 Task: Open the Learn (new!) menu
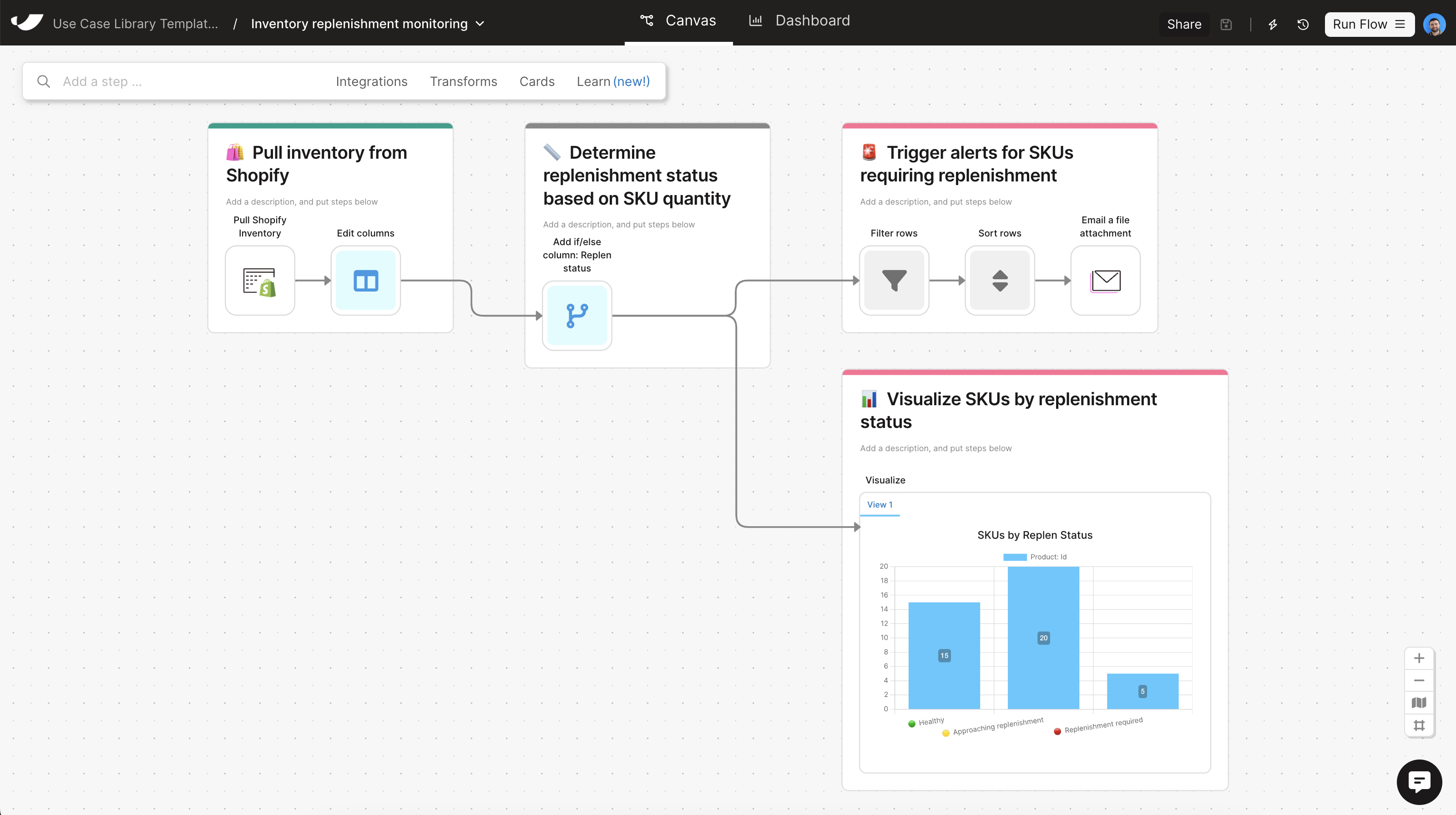(x=613, y=81)
